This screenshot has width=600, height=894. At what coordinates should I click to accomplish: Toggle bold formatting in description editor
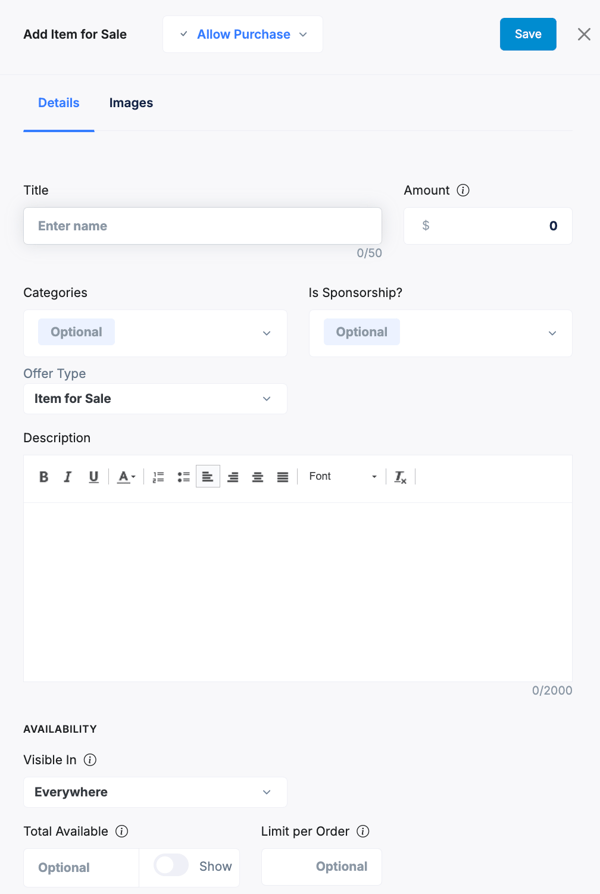[44, 477]
